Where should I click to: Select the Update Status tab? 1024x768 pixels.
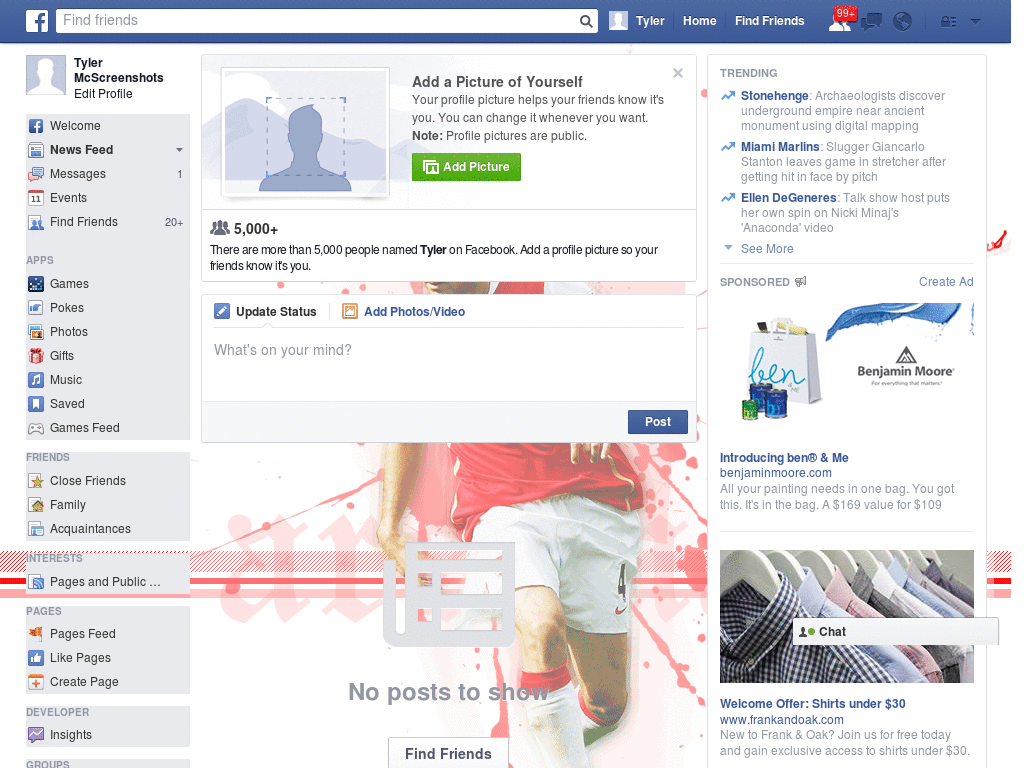point(266,312)
